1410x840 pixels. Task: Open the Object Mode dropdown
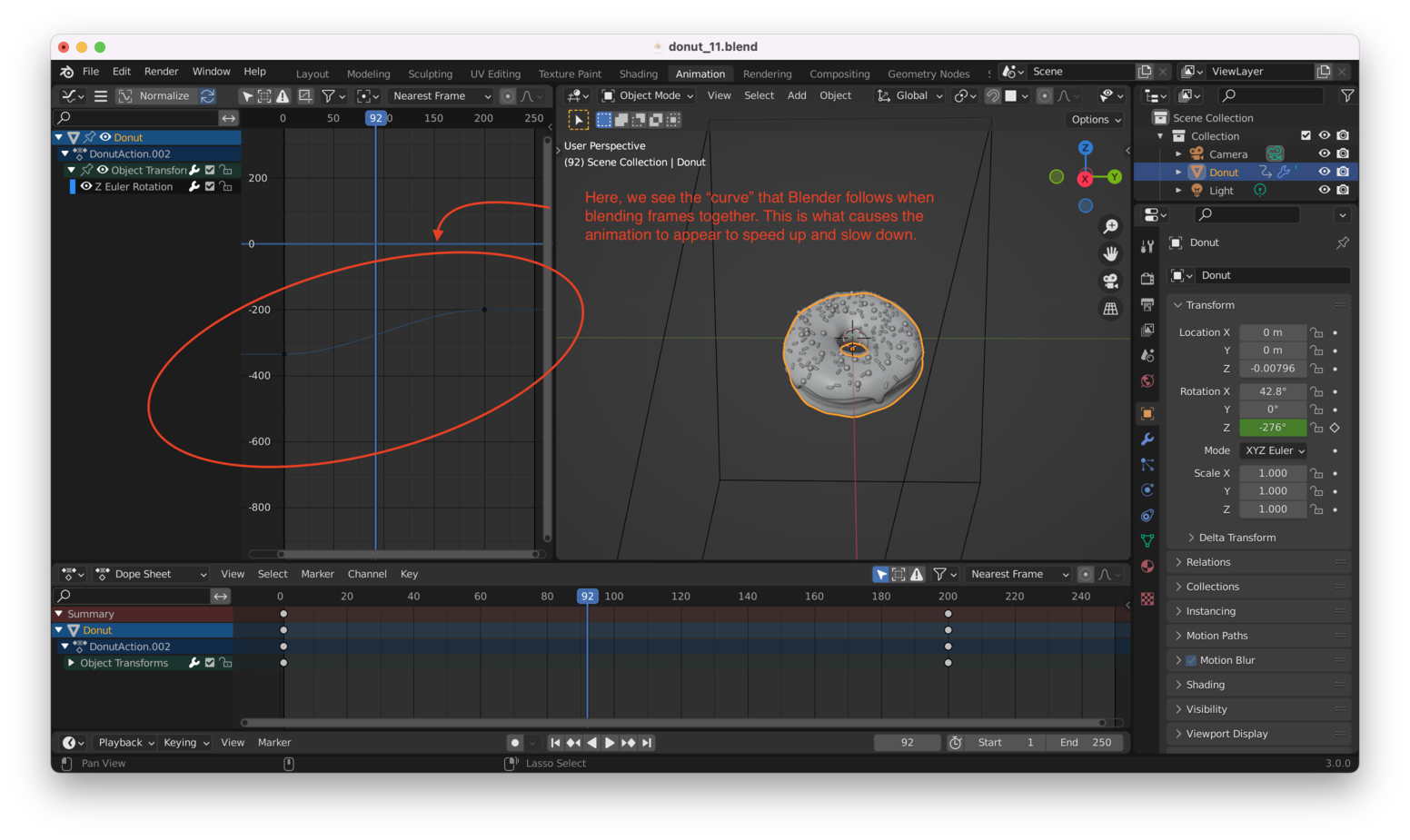point(647,95)
